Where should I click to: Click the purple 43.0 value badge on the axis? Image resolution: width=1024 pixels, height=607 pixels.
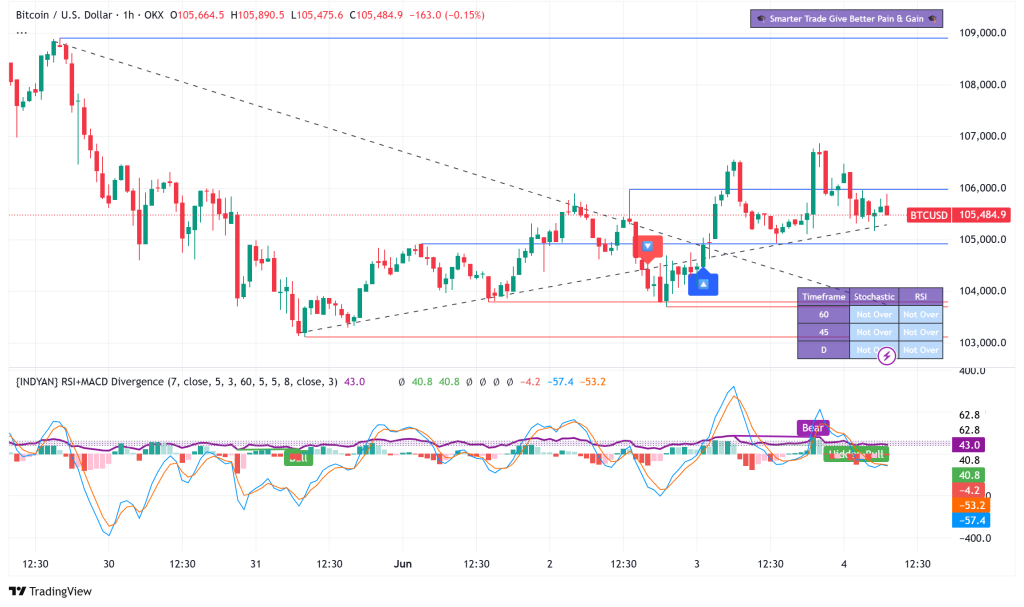click(x=968, y=445)
